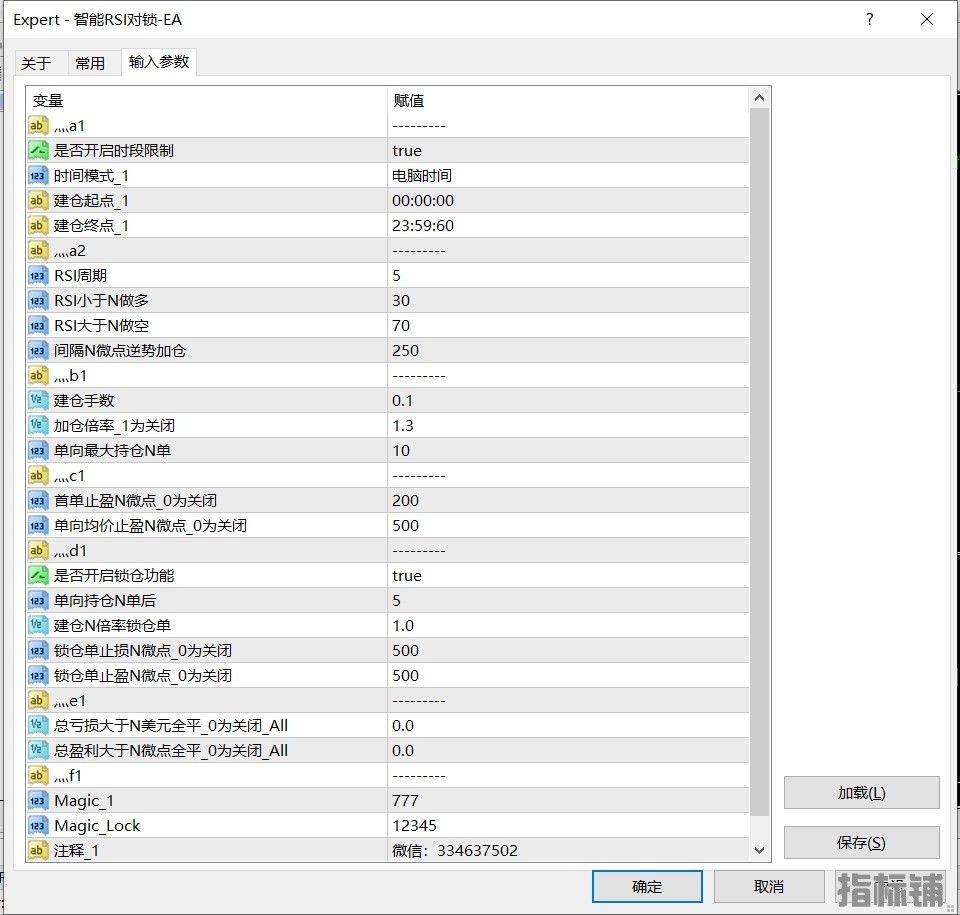The height and width of the screenshot is (915, 960).
Task: Open the 关于 tab
Action: 36,63
